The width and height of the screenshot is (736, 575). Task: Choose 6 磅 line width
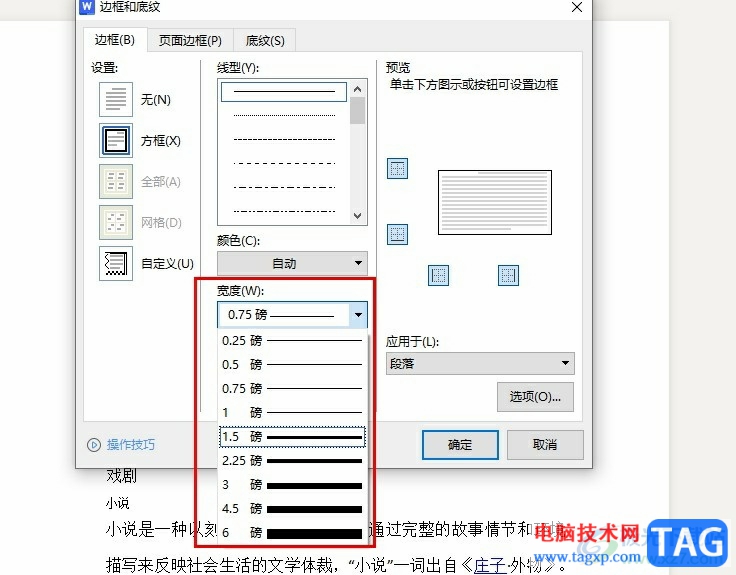(292, 533)
